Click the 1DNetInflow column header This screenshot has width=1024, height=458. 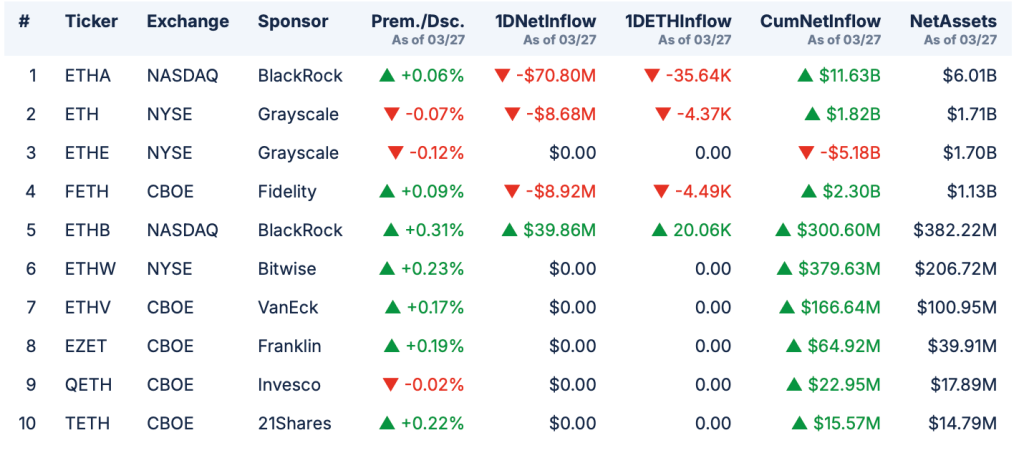tap(545, 21)
